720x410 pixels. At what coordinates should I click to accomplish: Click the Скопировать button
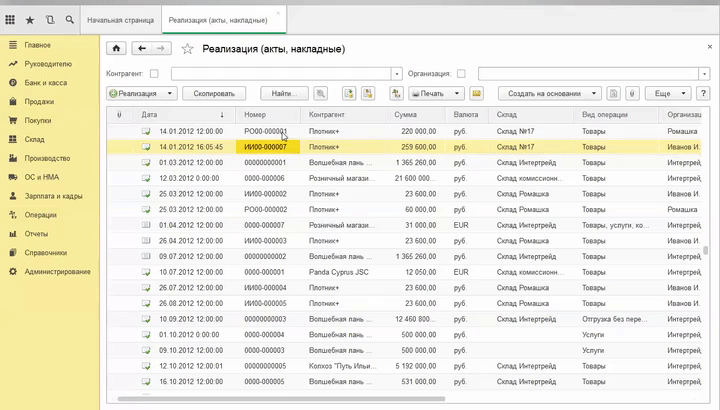click(214, 93)
